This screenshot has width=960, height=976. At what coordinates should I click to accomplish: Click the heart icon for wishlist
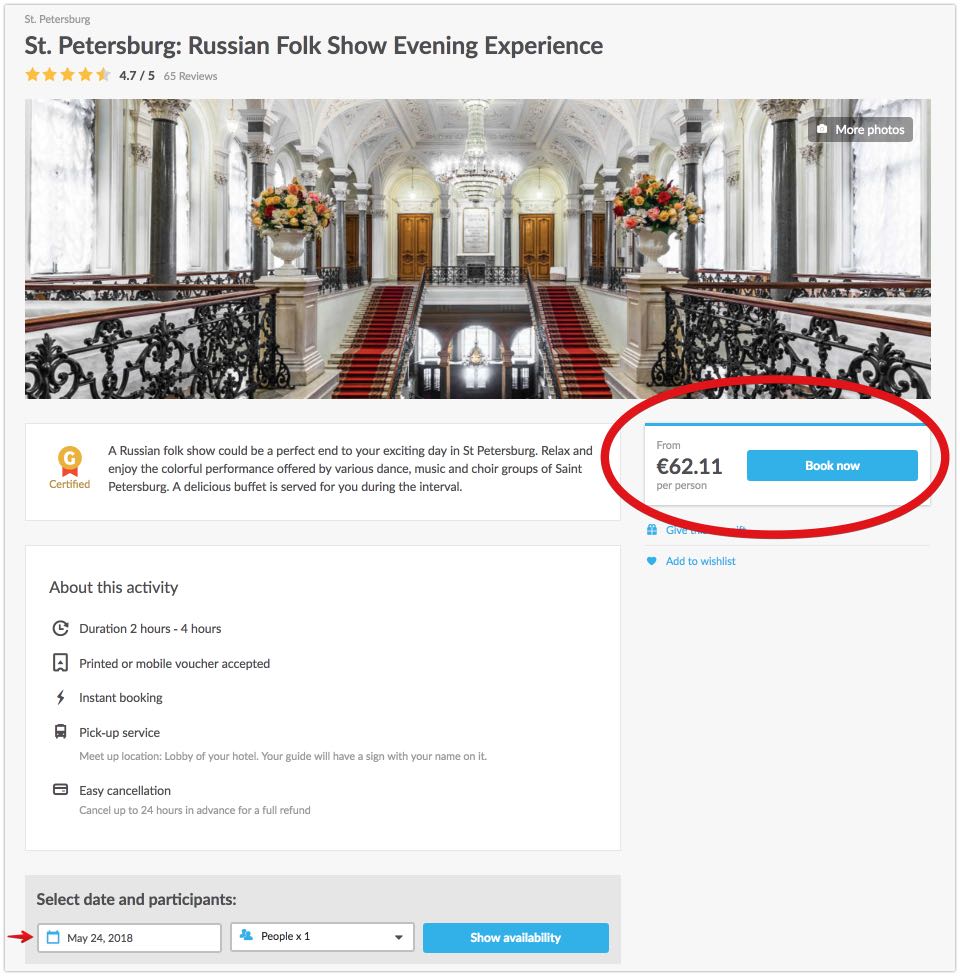(652, 562)
